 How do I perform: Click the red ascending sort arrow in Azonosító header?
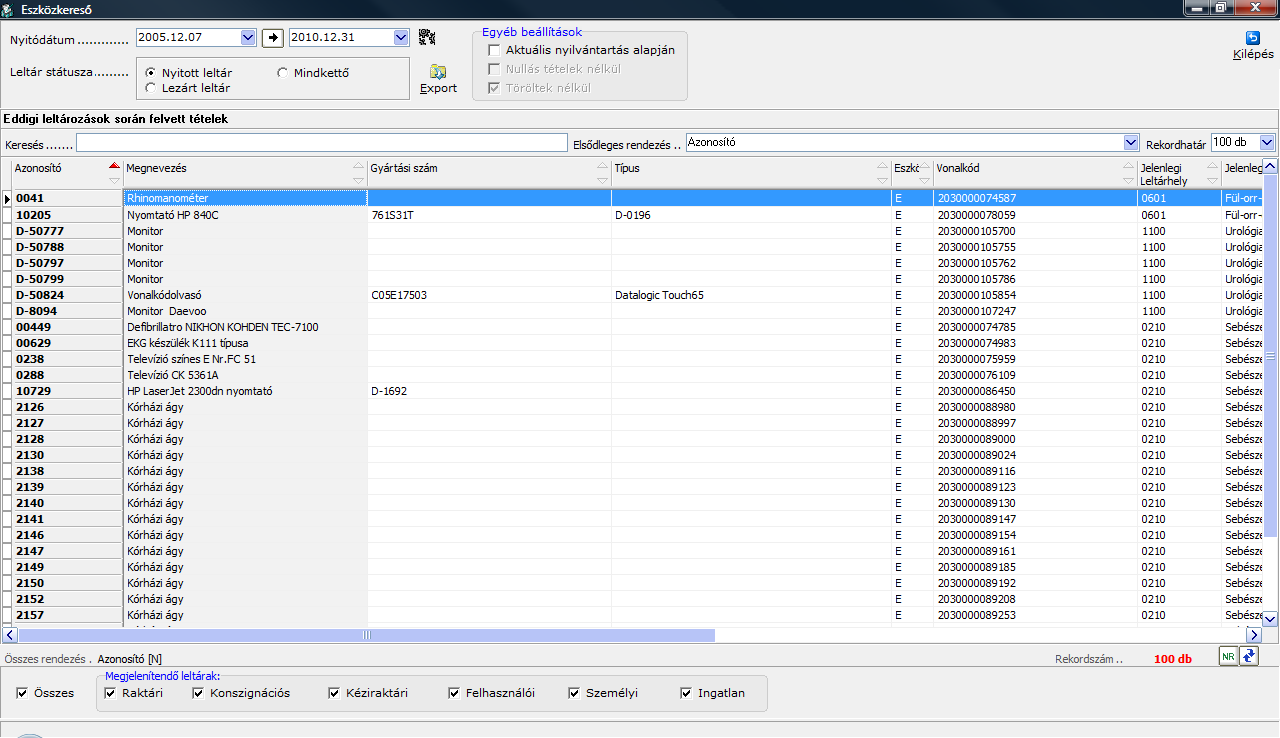pos(114,165)
